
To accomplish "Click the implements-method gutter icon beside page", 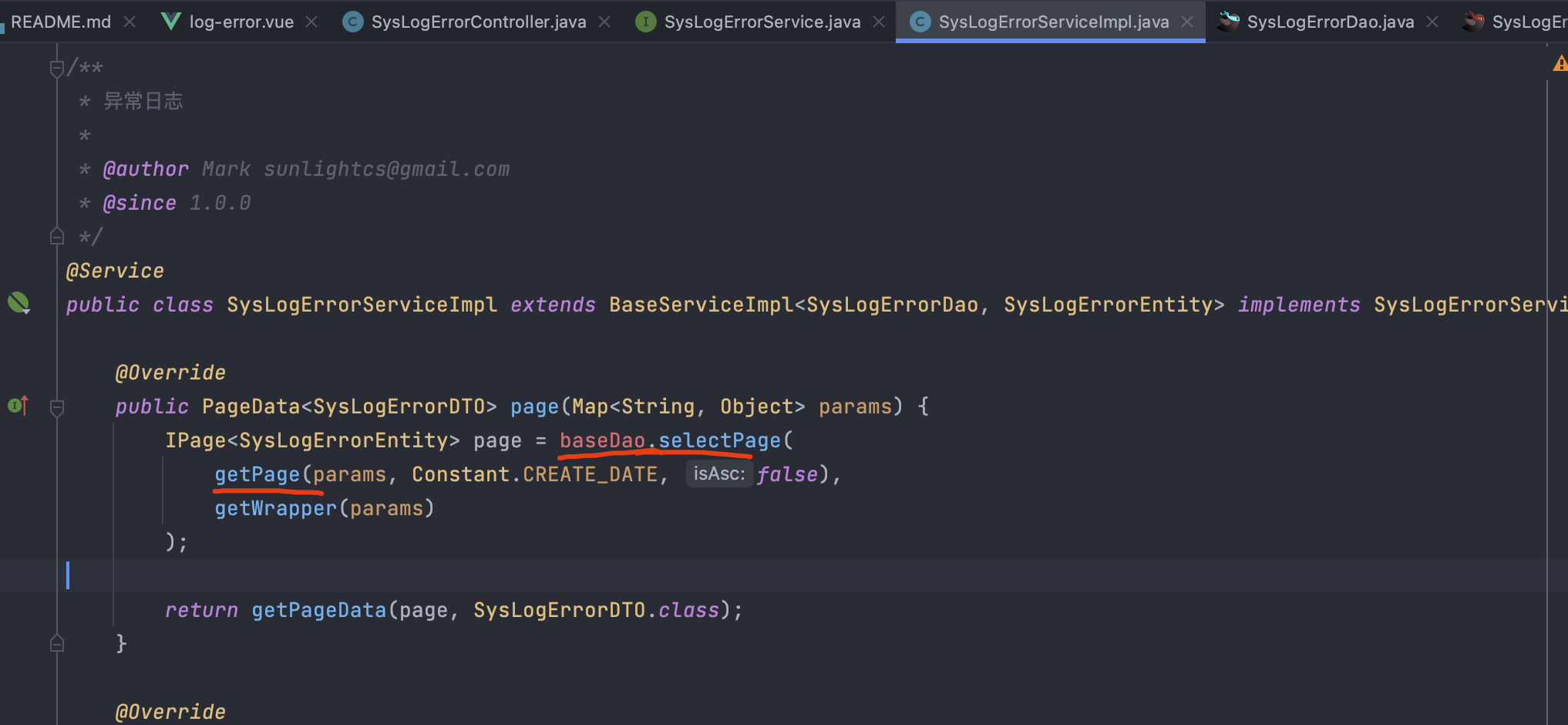I will click(19, 406).
